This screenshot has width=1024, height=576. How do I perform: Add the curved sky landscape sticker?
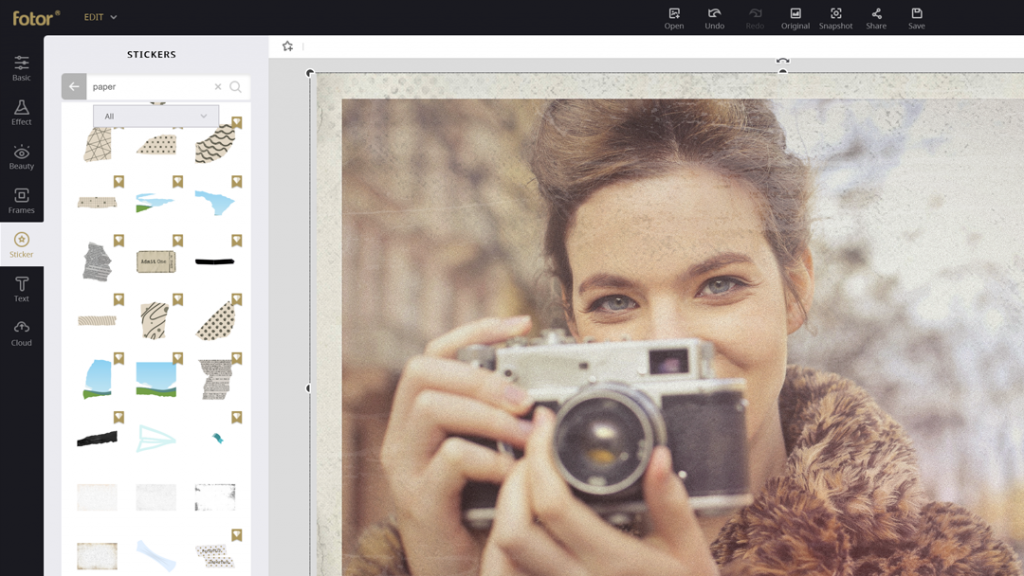97,379
